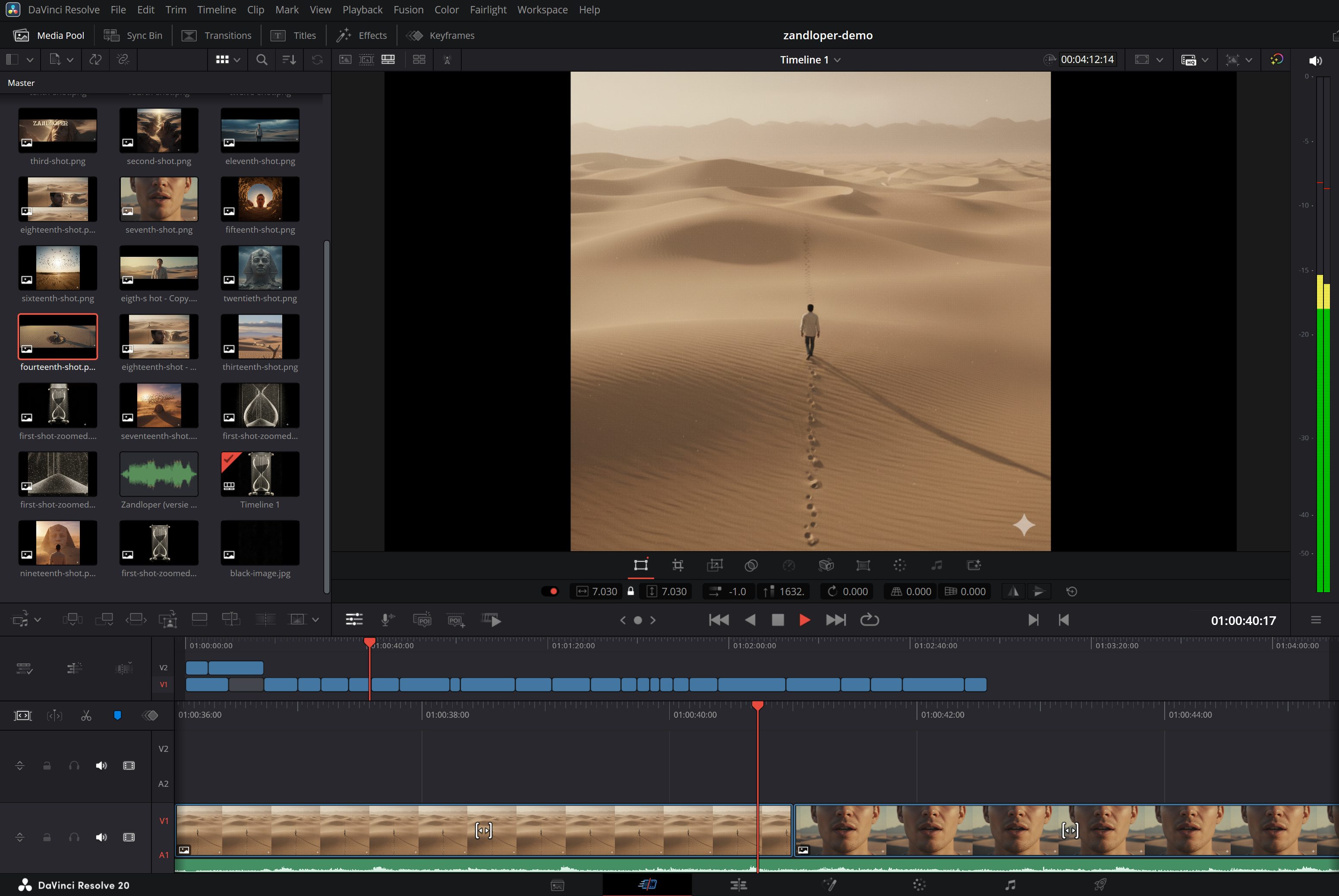Click the Reset transform circular arrow icon

coord(1071,591)
